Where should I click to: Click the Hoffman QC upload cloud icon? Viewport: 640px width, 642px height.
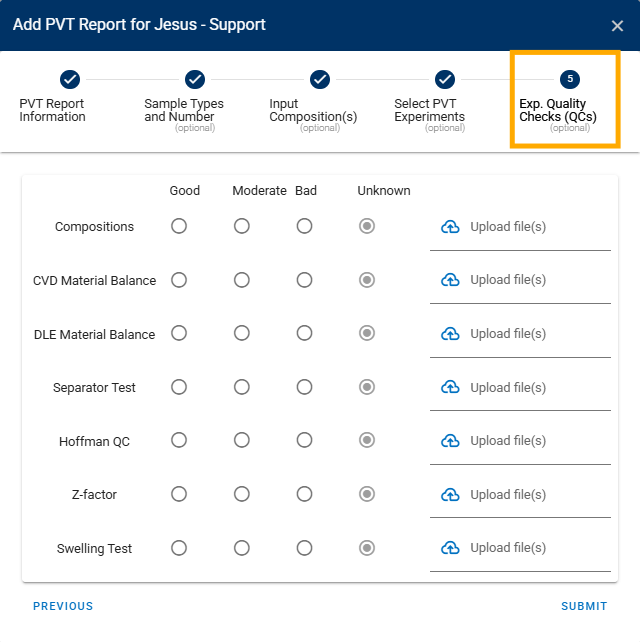click(450, 441)
